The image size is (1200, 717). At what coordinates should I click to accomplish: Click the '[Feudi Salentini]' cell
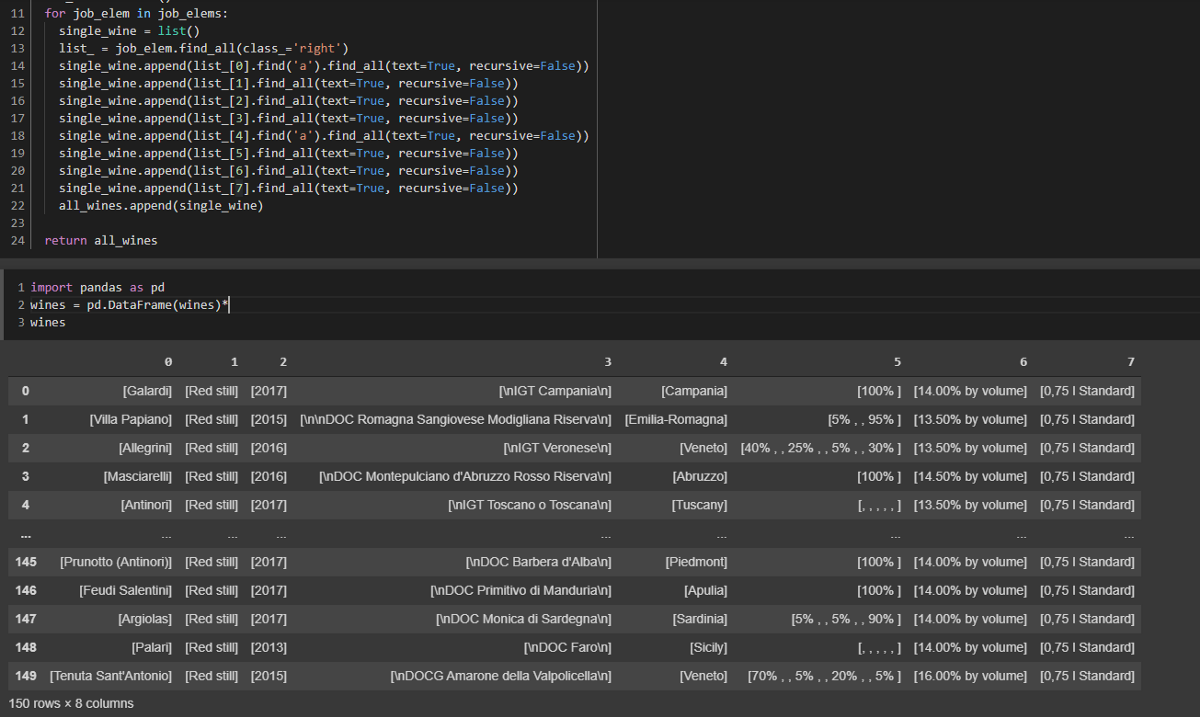[126, 590]
